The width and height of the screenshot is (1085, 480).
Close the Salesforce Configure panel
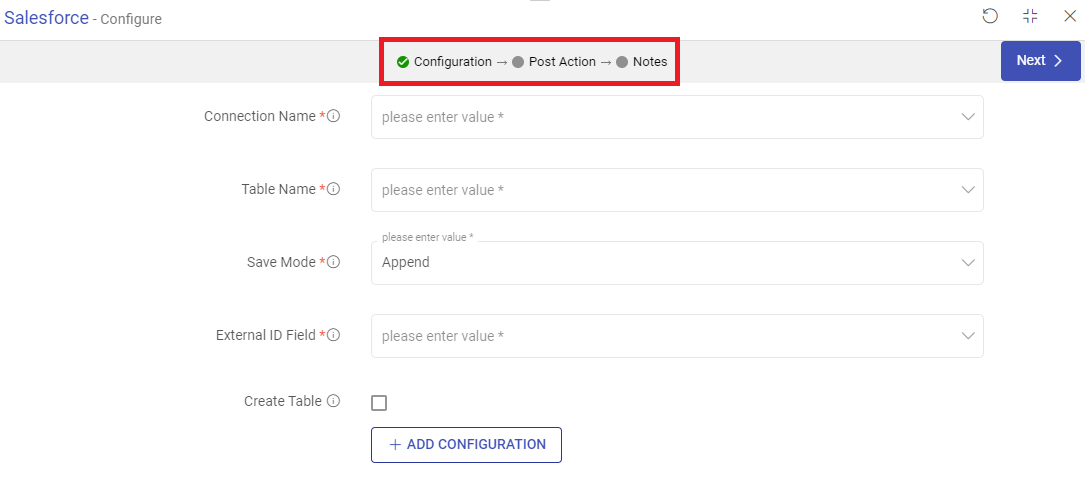point(1070,16)
